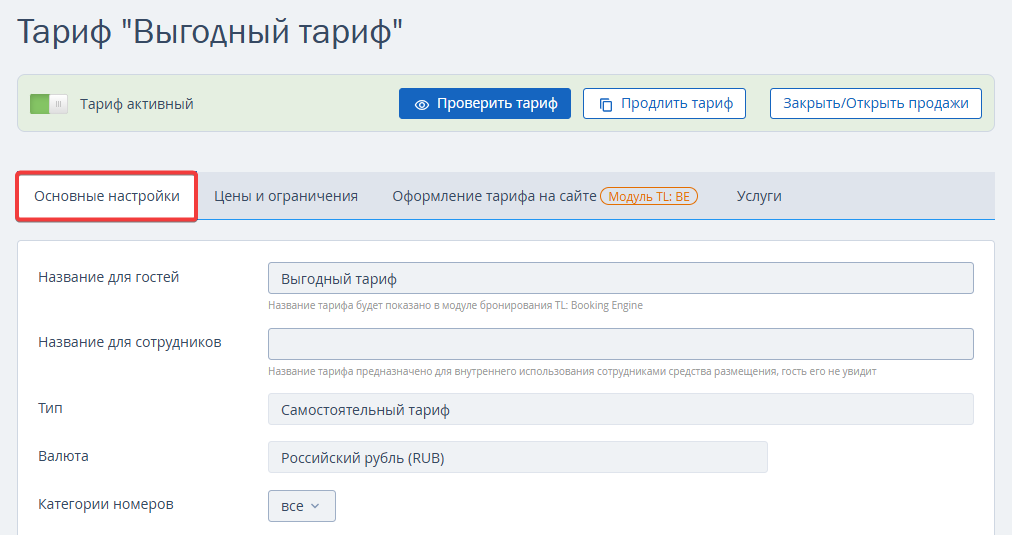This screenshot has width=1012, height=535.
Task: Focus the Название для гостей input field
Action: (620, 278)
